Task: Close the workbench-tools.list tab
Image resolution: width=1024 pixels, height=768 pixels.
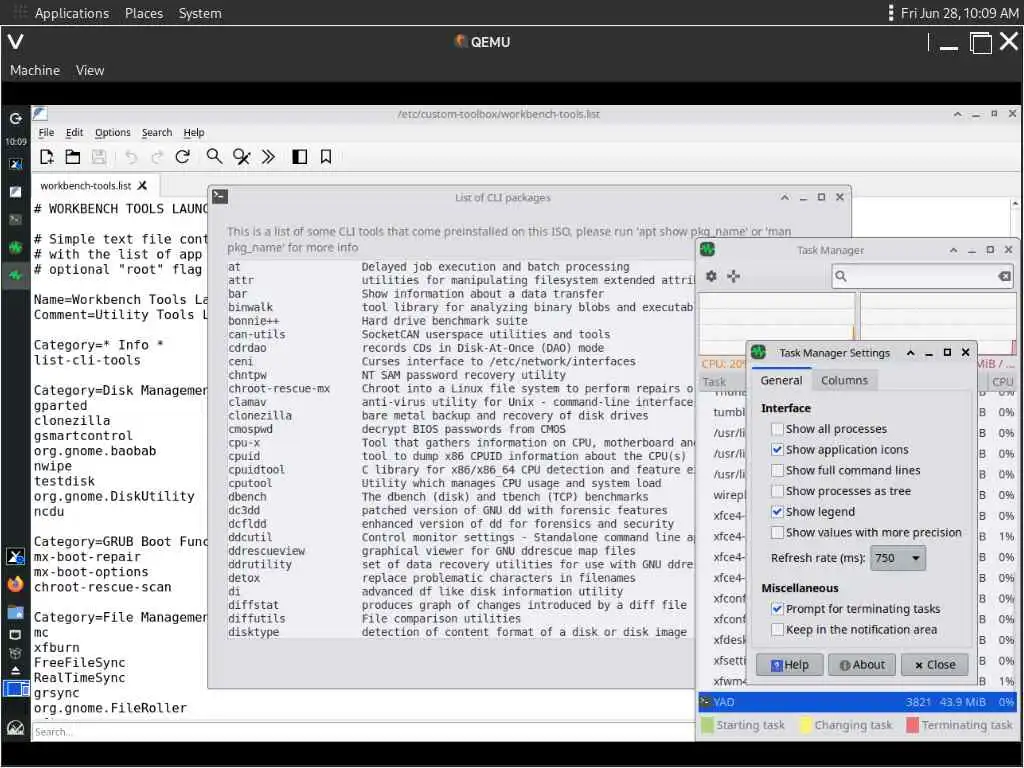Action: click(x=142, y=185)
